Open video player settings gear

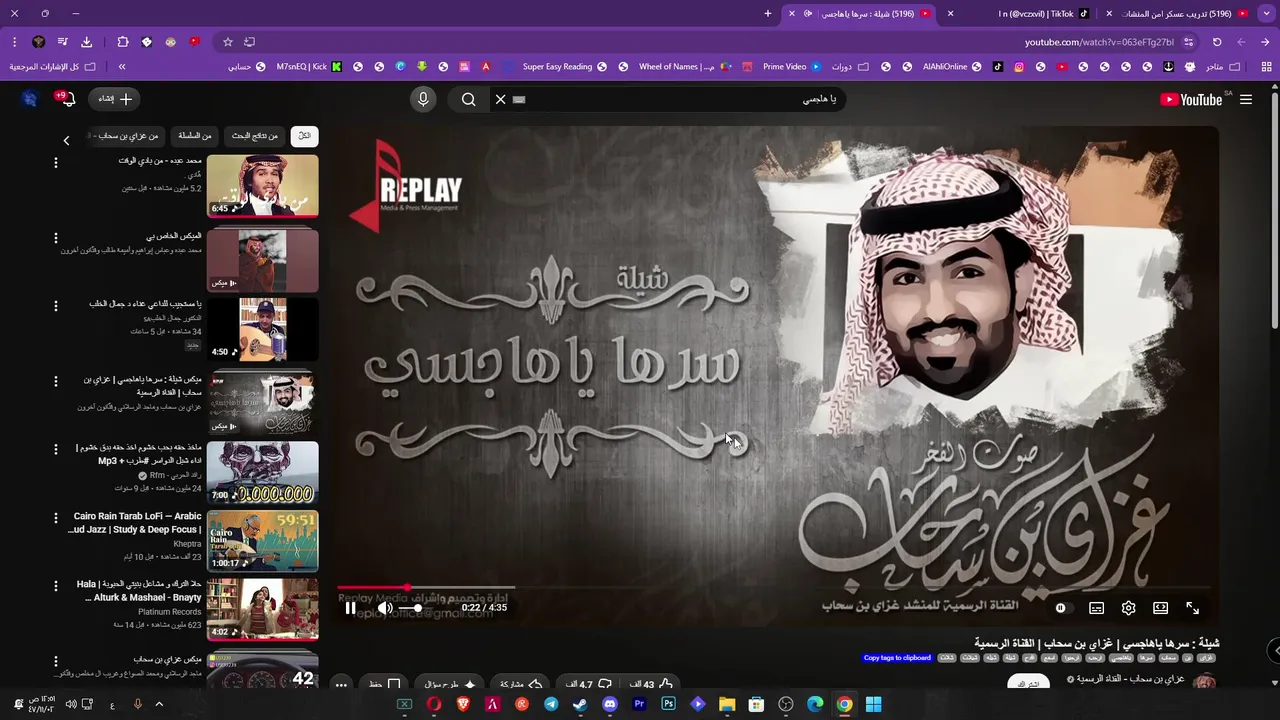tap(1128, 608)
